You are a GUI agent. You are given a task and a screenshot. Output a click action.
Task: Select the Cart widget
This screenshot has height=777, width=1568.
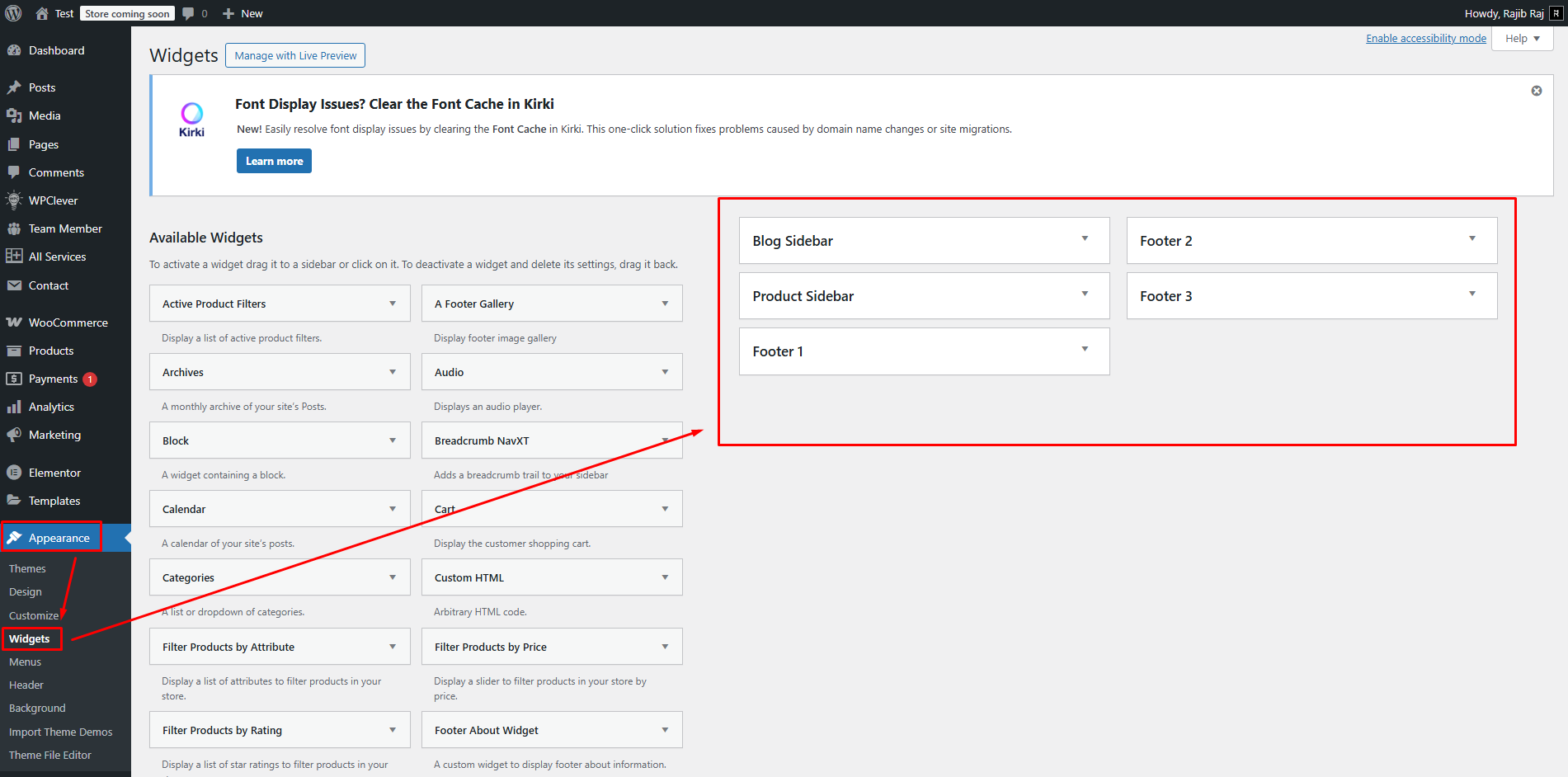552,509
